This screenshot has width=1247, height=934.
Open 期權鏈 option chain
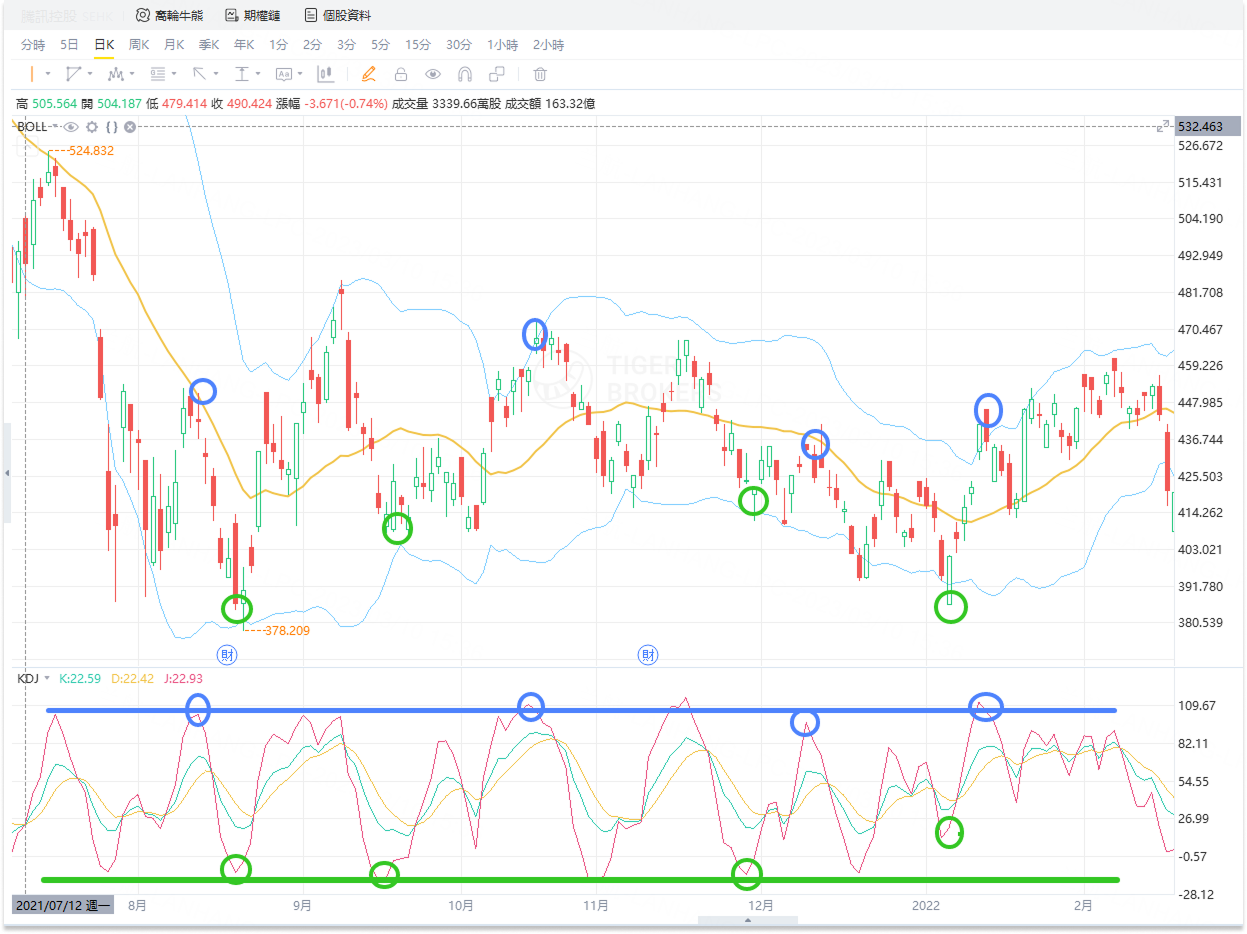click(x=253, y=15)
